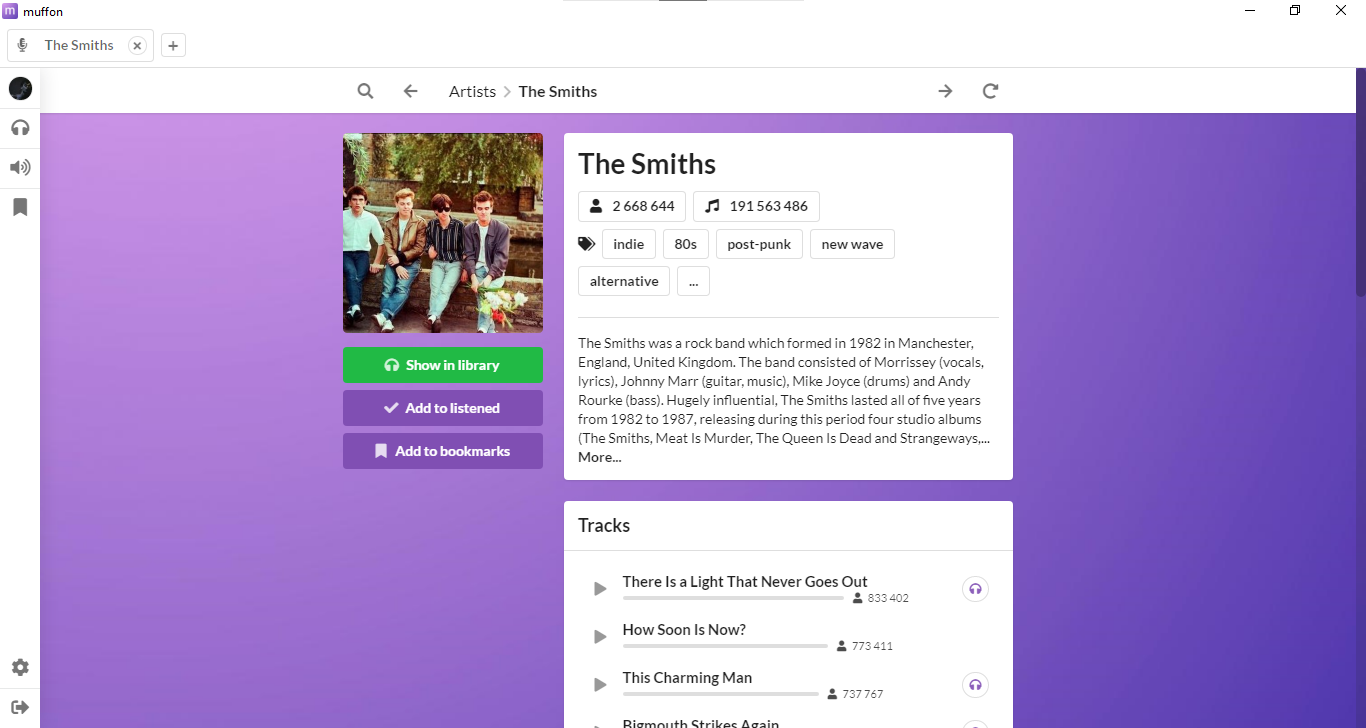
Task: Expand the More... artist description link
Action: click(599, 457)
